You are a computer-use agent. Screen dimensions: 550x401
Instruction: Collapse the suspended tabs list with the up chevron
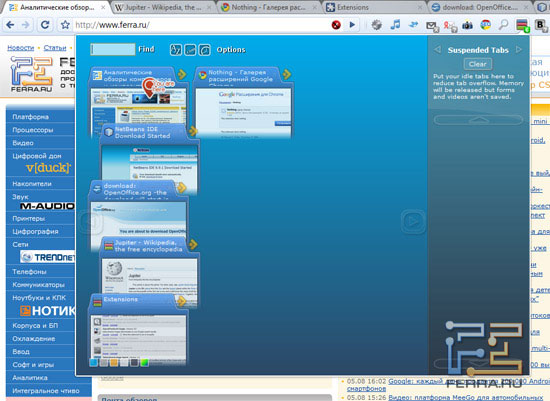pos(479,120)
